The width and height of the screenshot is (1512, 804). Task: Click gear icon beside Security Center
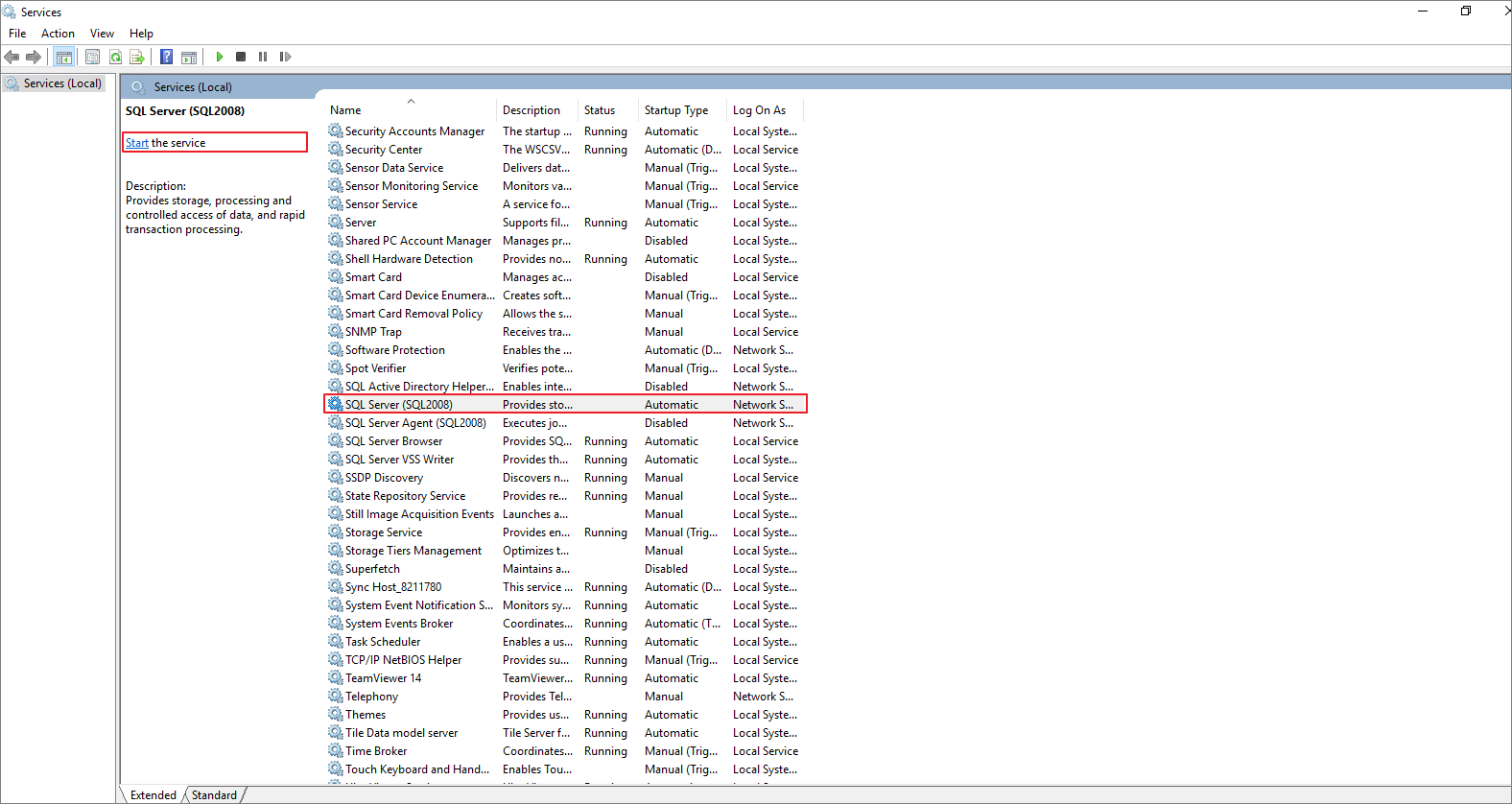click(336, 149)
